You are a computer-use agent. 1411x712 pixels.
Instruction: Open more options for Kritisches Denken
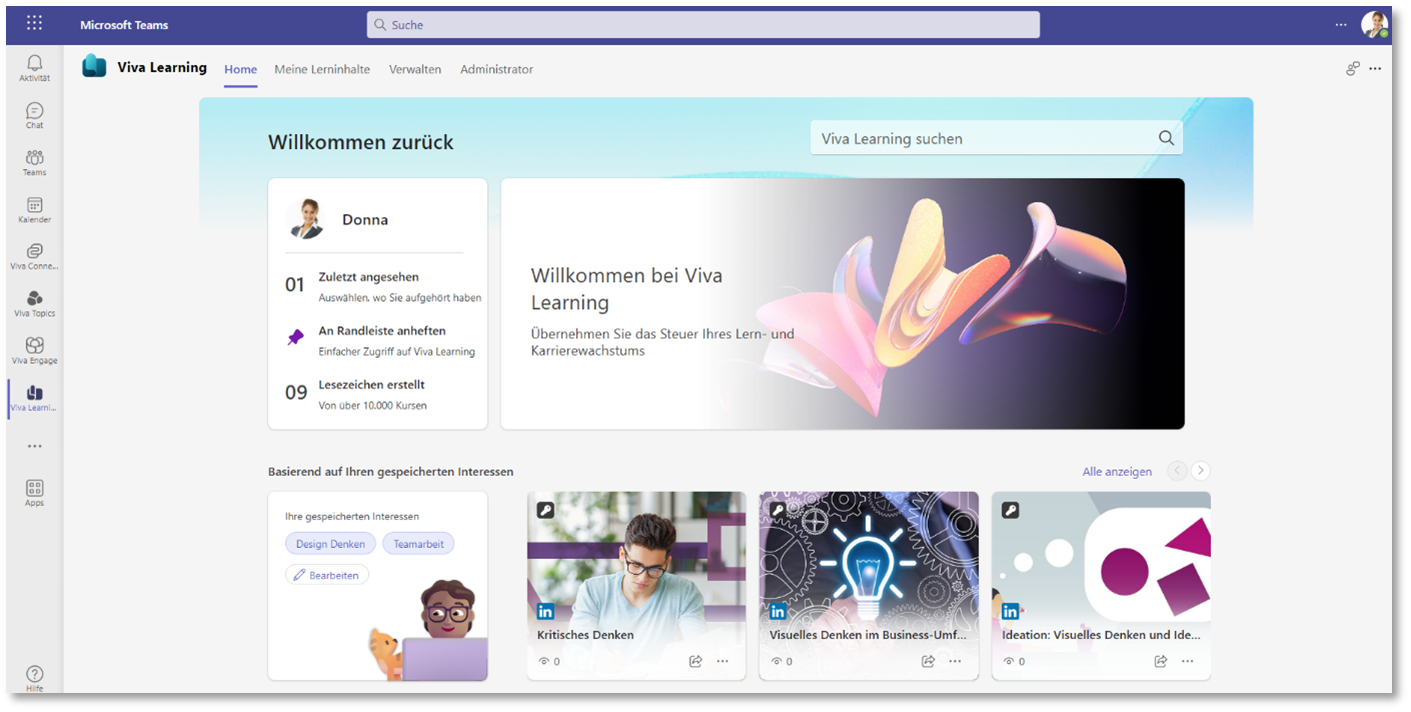(722, 661)
